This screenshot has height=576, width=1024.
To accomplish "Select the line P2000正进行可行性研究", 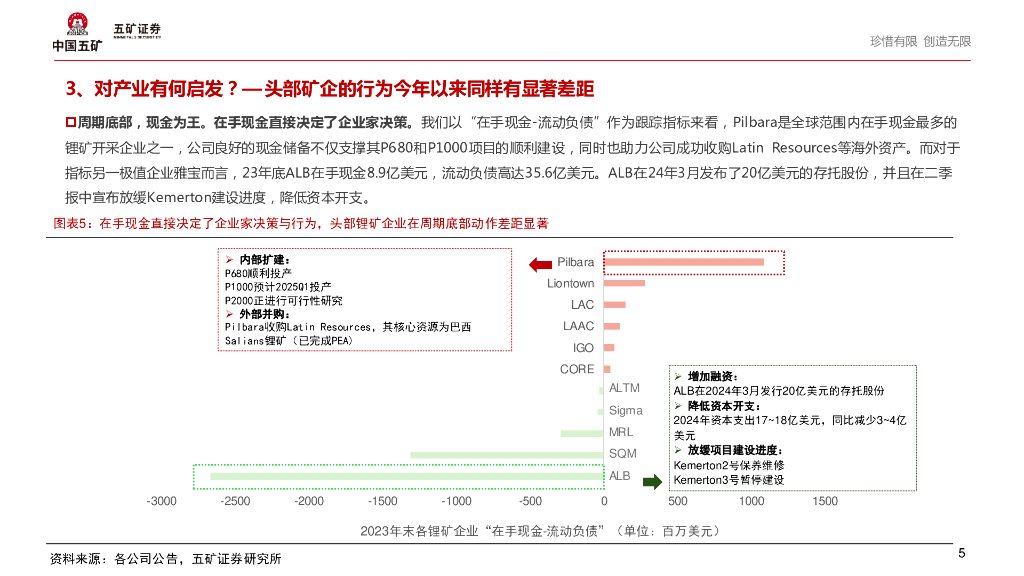I will pyautogui.click(x=283, y=300).
